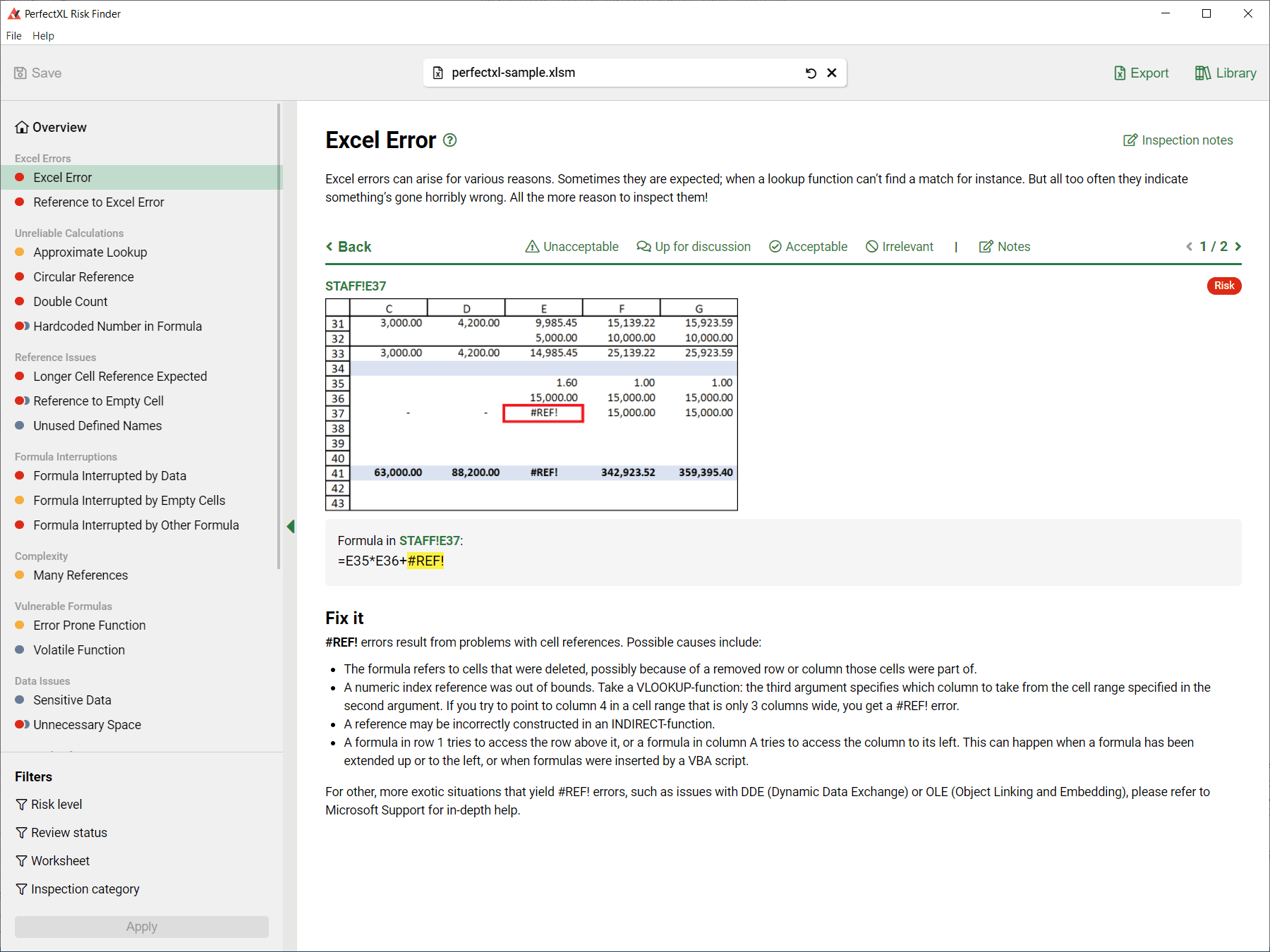Open Notes for this risk
1270x952 pixels.
coord(1005,247)
